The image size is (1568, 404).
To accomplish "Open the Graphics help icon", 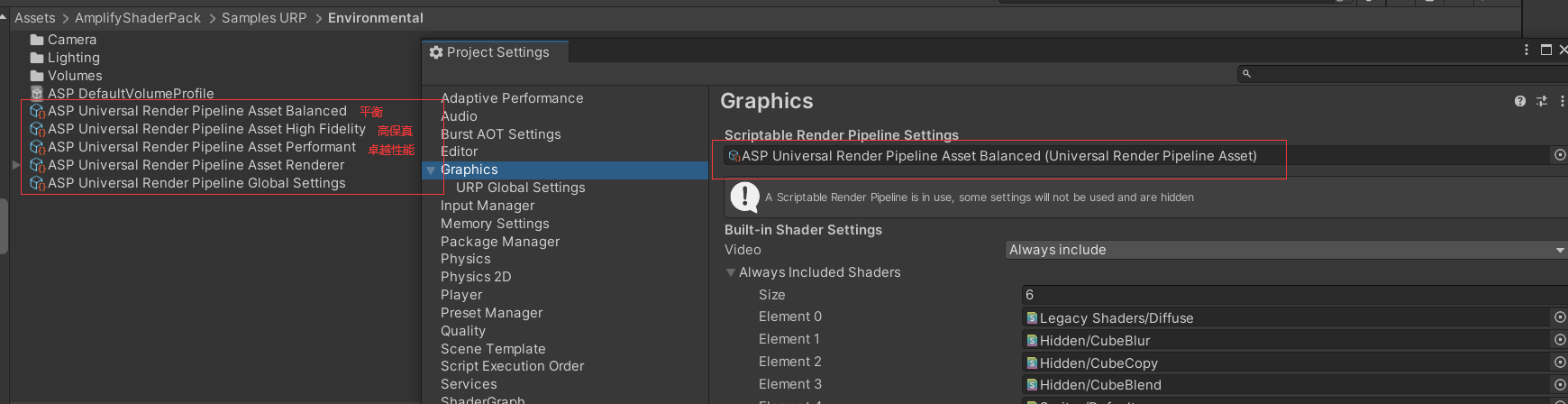I will (1520, 101).
